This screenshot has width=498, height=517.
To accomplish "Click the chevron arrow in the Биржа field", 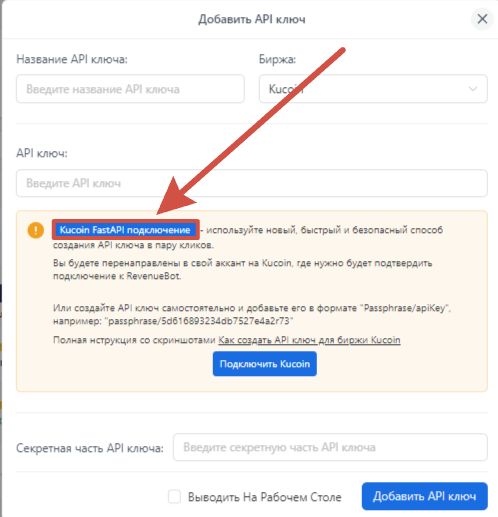I will coord(473,89).
